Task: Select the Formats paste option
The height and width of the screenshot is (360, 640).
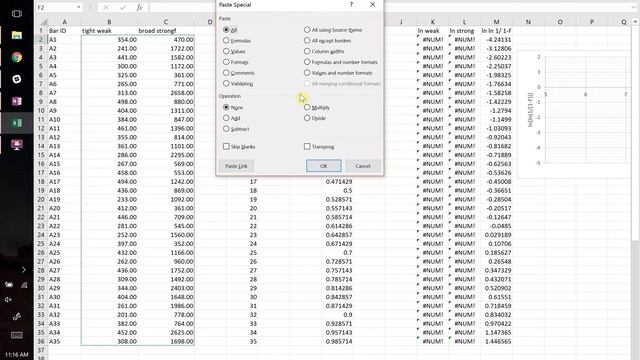Action: tap(236, 62)
